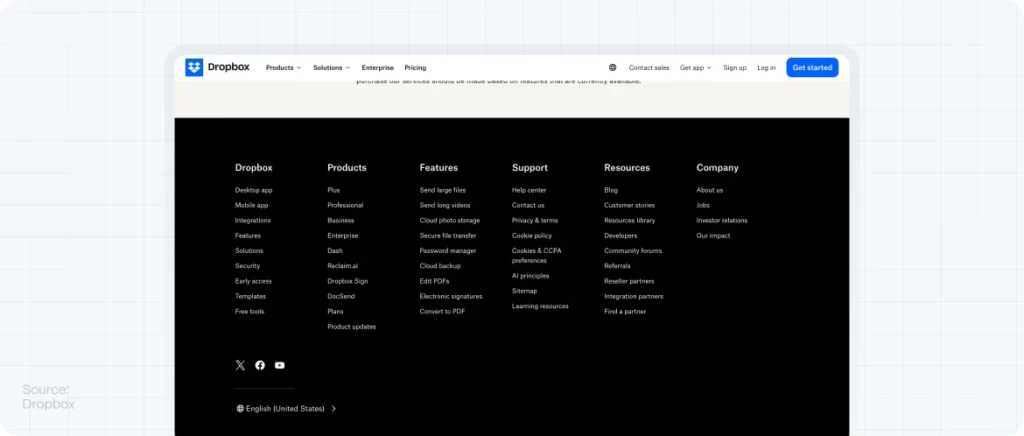Expand the Solutions dropdown menu
Viewport: 1024px width, 436px height.
pos(331,68)
